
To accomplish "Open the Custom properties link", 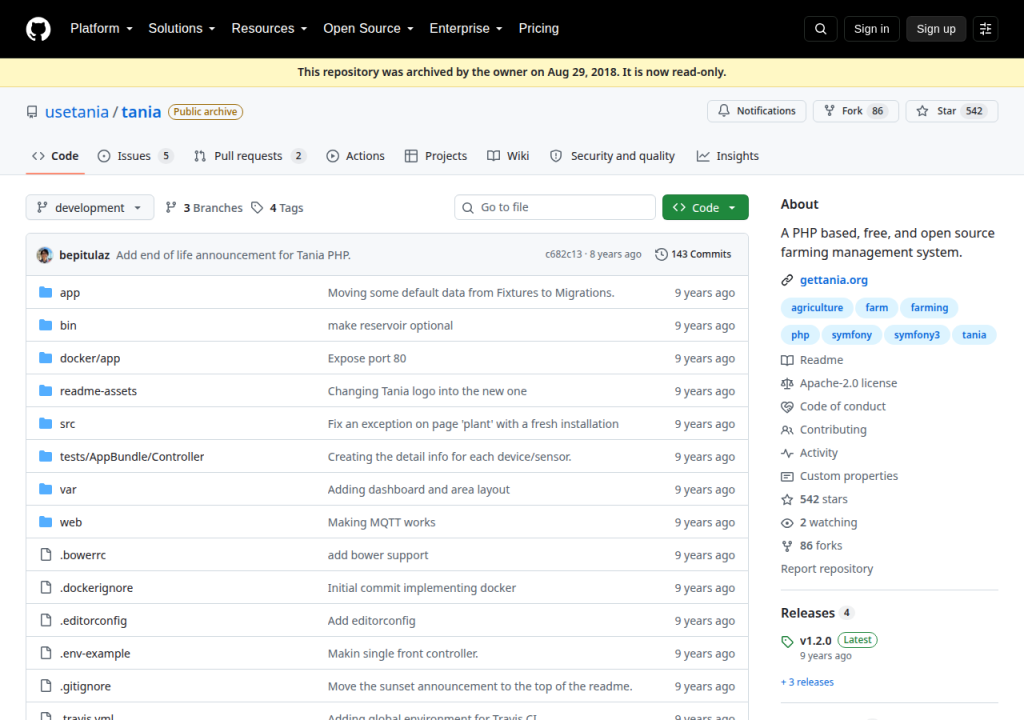I will 848,476.
